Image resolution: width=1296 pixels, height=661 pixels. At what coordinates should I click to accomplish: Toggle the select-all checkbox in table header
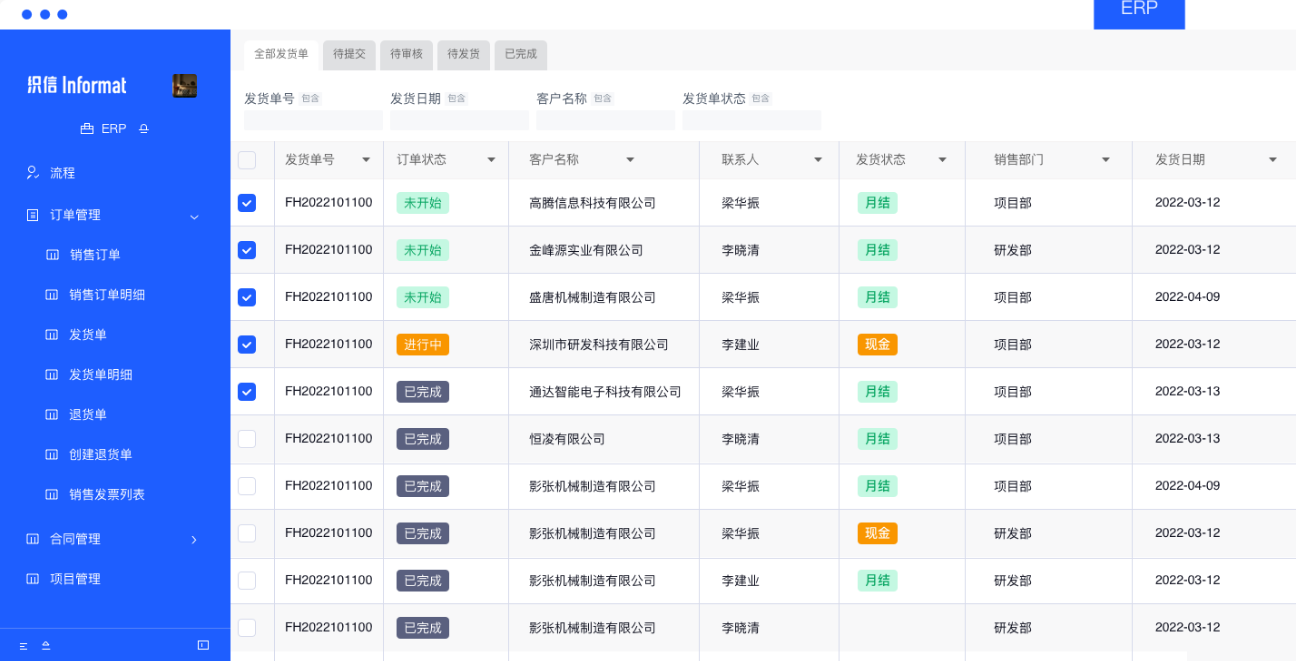(x=246, y=159)
